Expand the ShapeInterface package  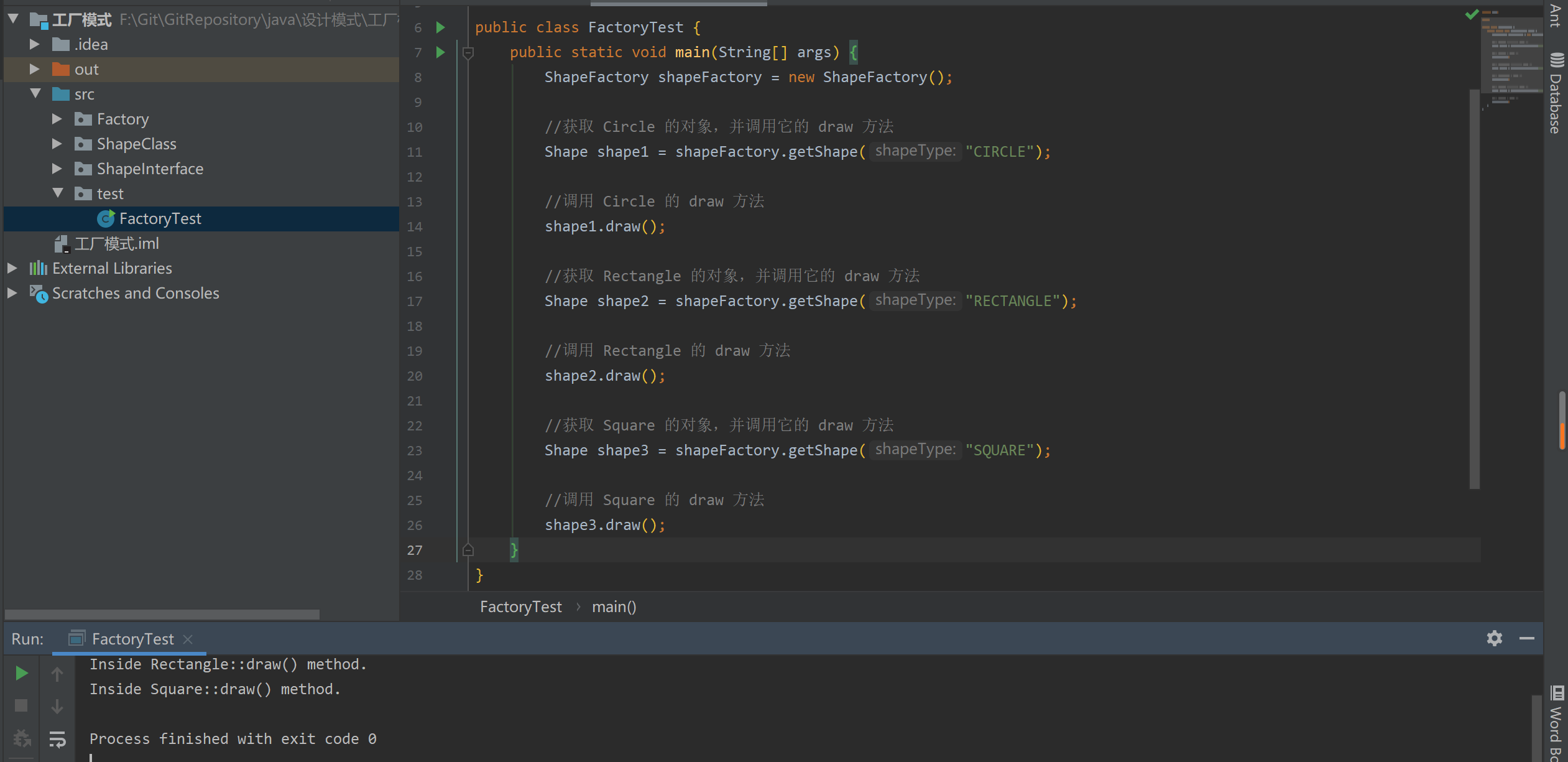click(x=57, y=169)
